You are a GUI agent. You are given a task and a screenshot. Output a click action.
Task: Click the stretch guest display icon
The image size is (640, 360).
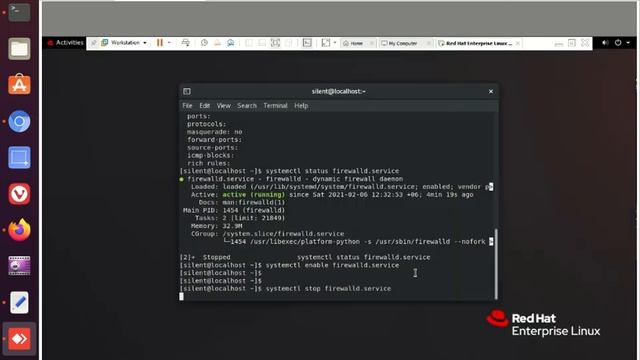325,43
